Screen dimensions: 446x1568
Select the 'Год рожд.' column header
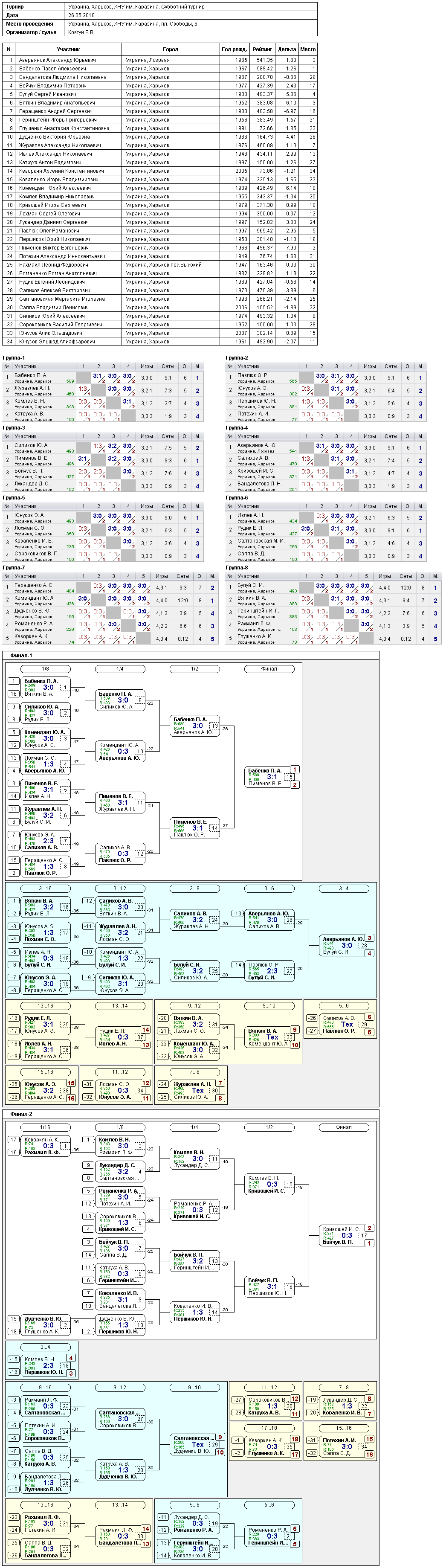[234, 49]
